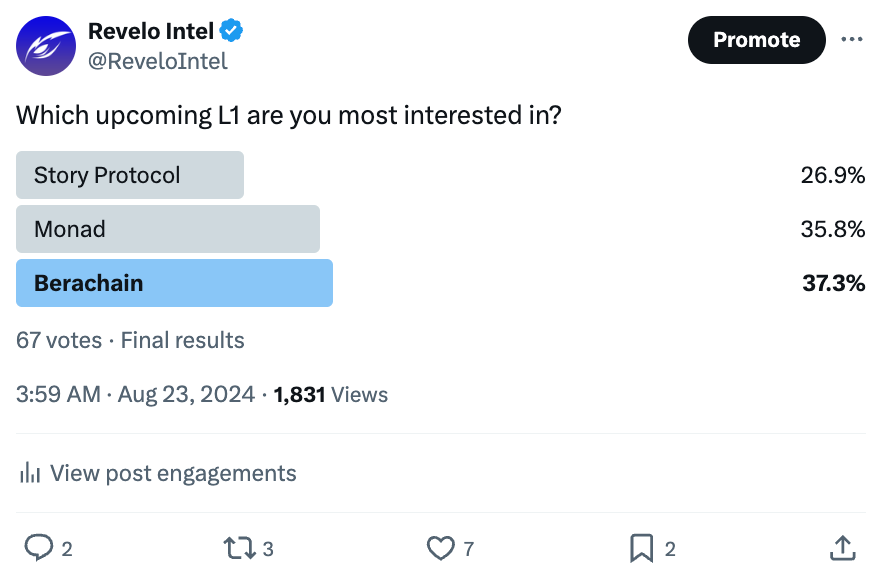Click the bar chart engagements icon
Screen dimensions: 884x578
30,473
